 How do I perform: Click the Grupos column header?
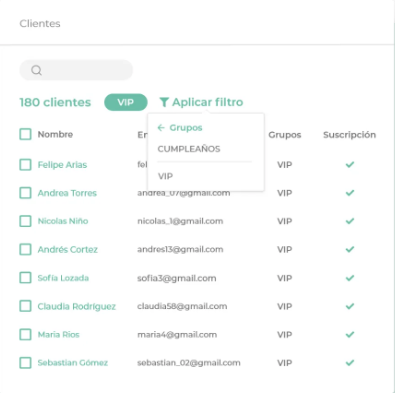pyautogui.click(x=285, y=135)
